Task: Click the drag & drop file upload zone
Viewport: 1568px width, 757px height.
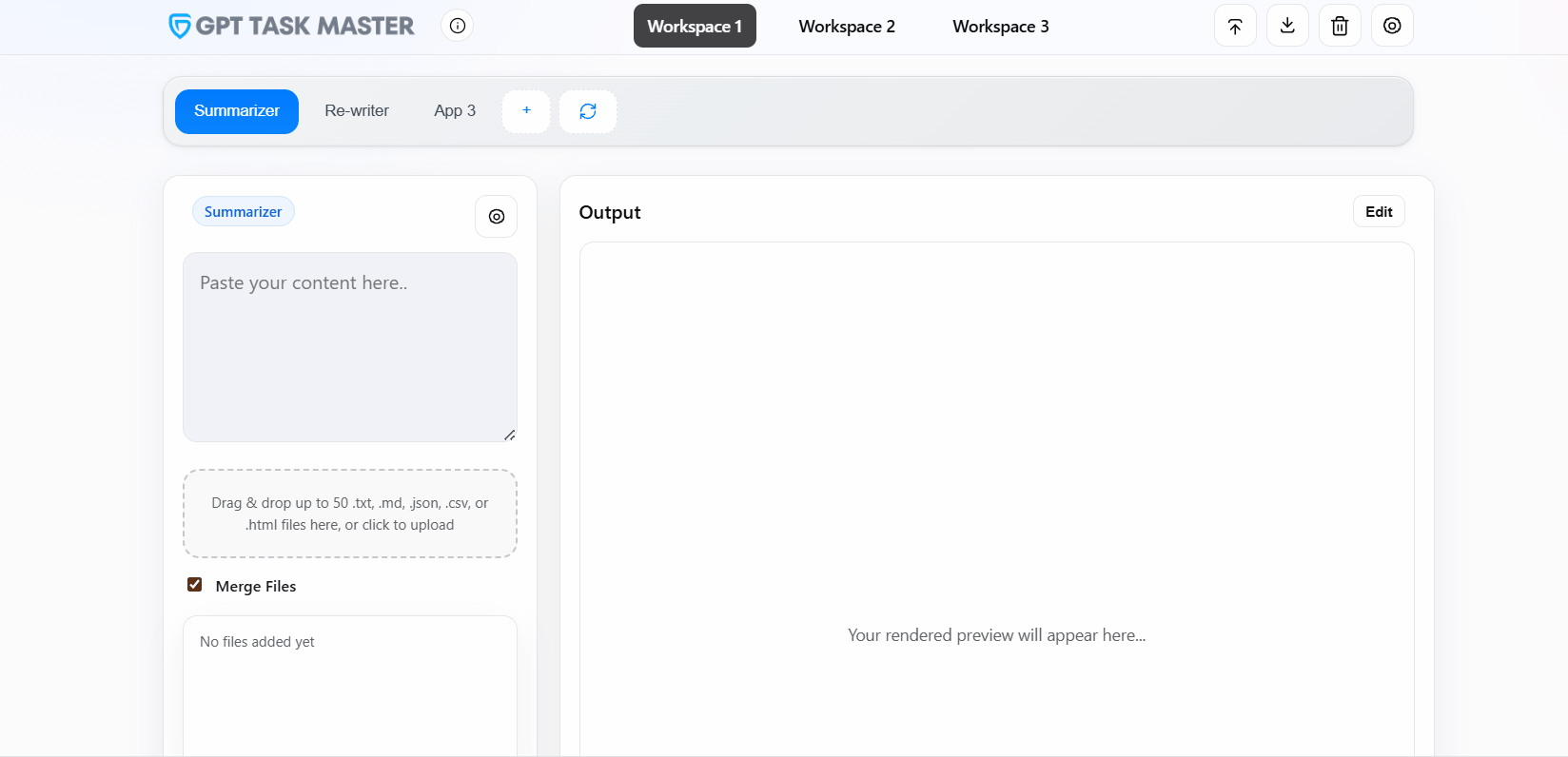Action: pos(350,514)
